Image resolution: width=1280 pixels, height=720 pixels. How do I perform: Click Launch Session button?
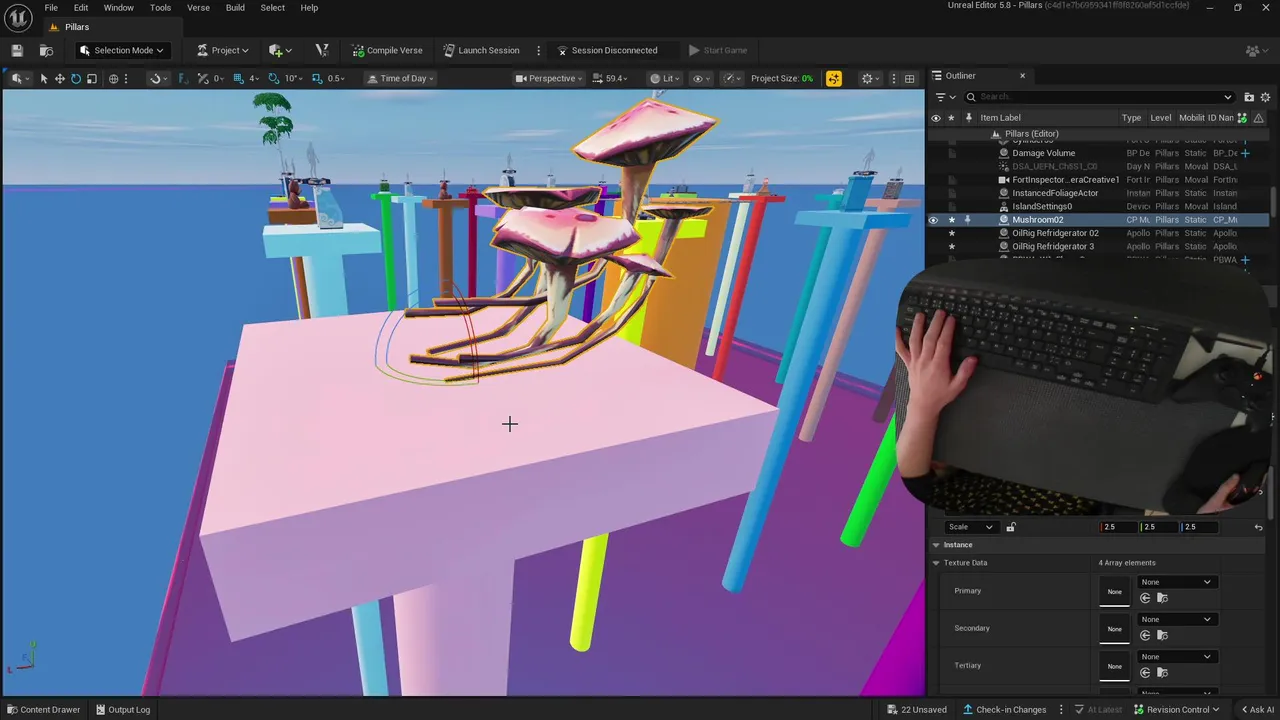pyautogui.click(x=481, y=50)
